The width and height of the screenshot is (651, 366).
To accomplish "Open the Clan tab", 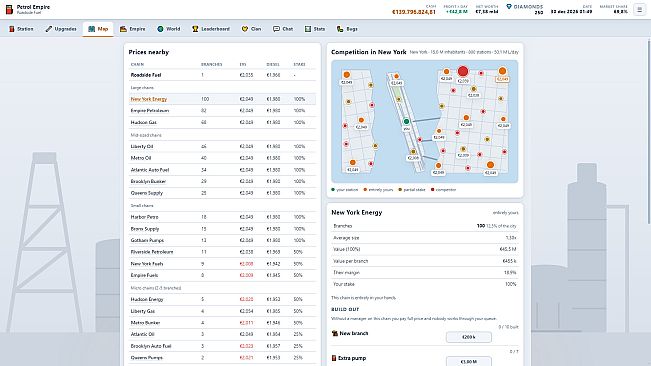I will (251, 29).
